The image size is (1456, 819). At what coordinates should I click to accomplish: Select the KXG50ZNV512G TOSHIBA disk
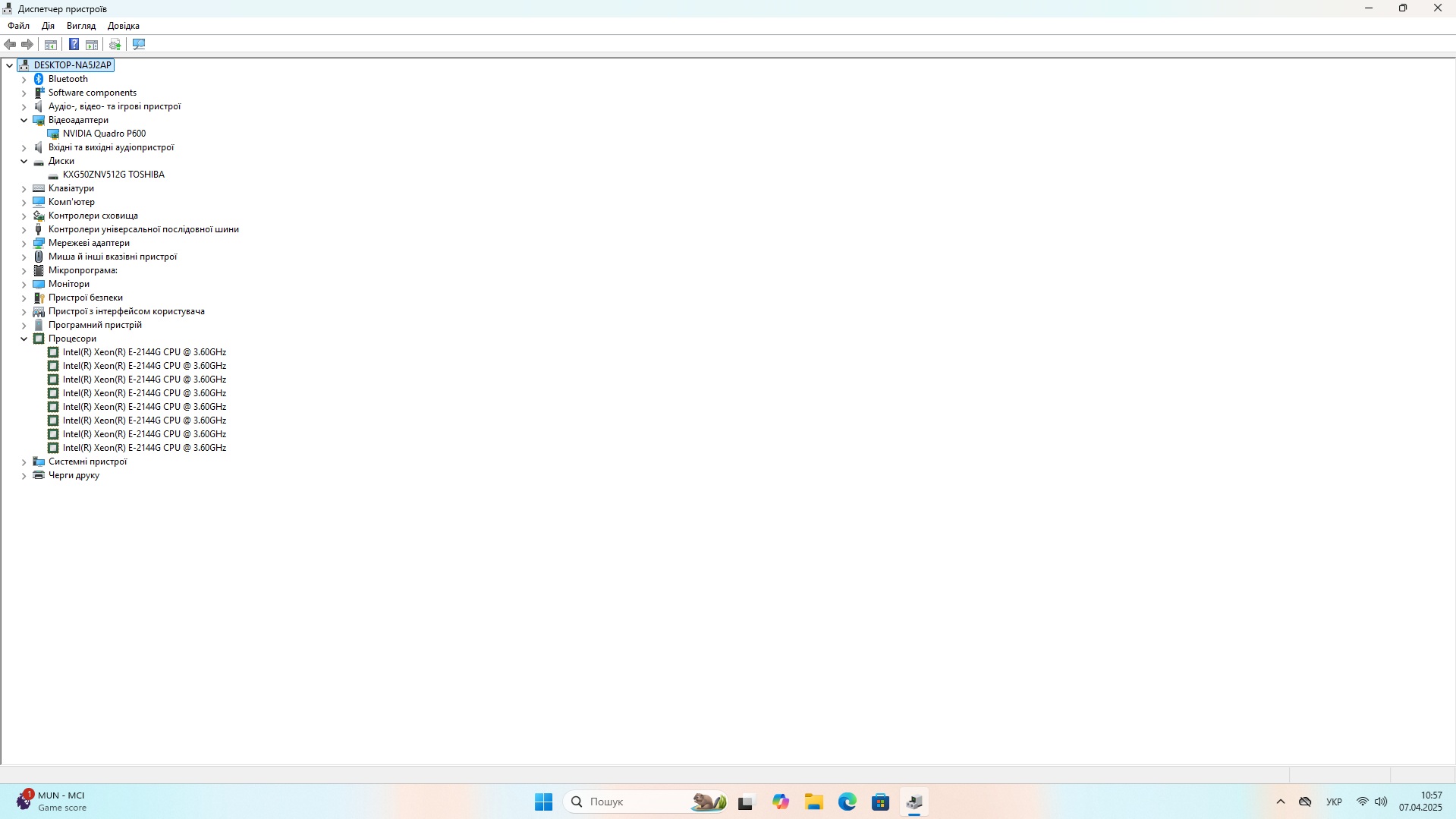tap(114, 175)
